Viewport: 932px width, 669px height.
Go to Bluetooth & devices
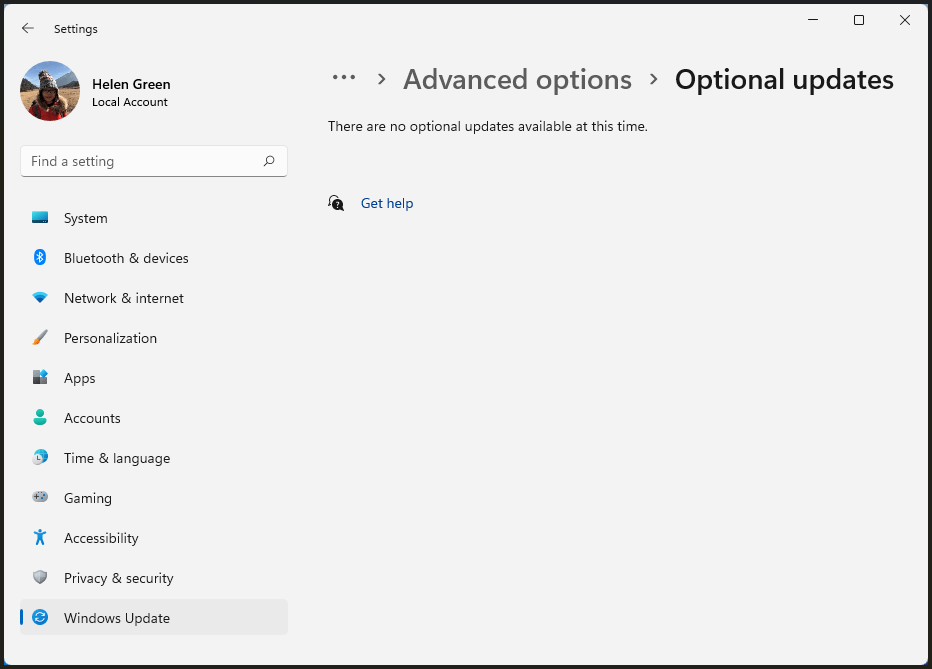(154, 258)
